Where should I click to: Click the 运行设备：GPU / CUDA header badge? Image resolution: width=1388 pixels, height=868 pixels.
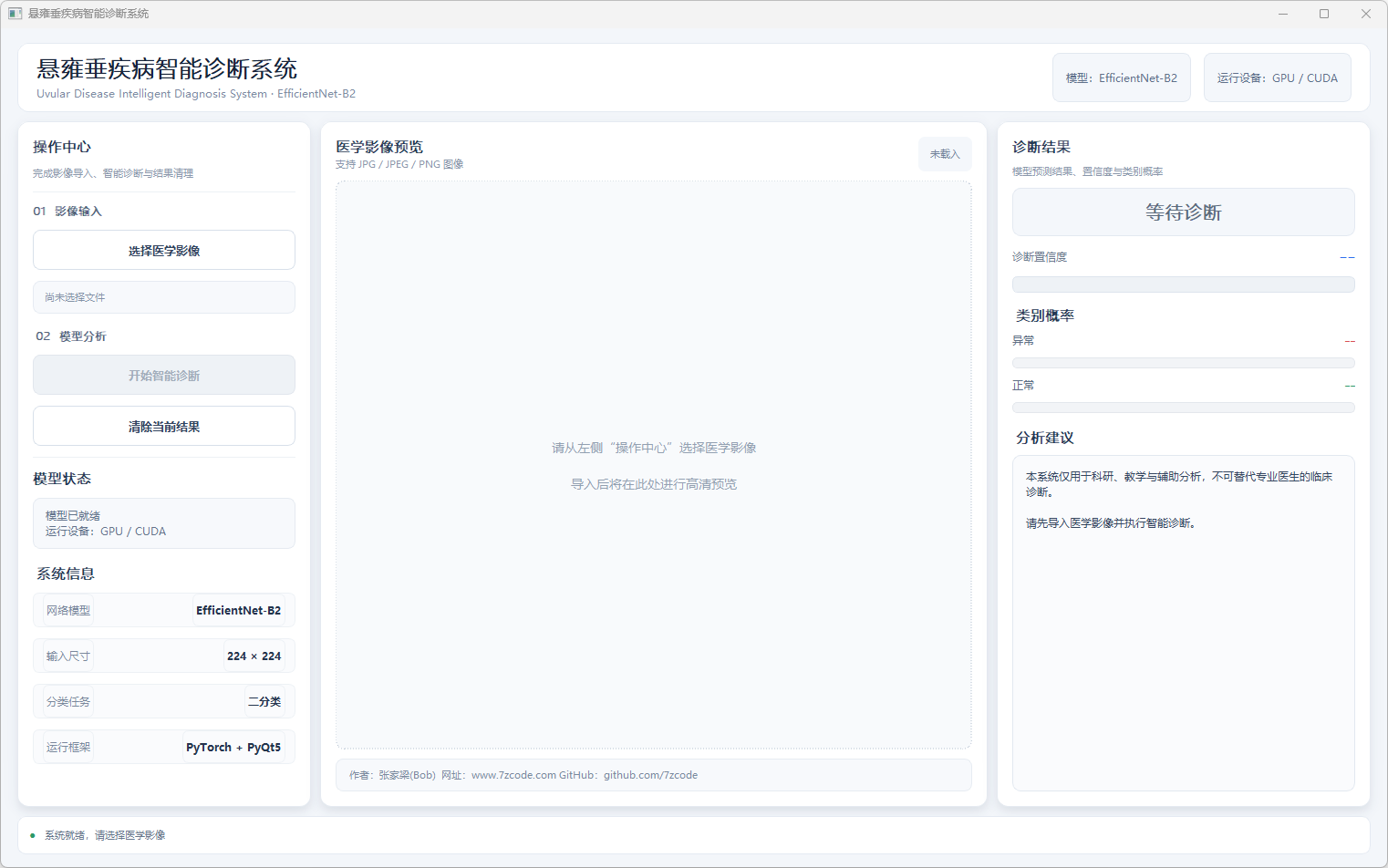tap(1278, 77)
